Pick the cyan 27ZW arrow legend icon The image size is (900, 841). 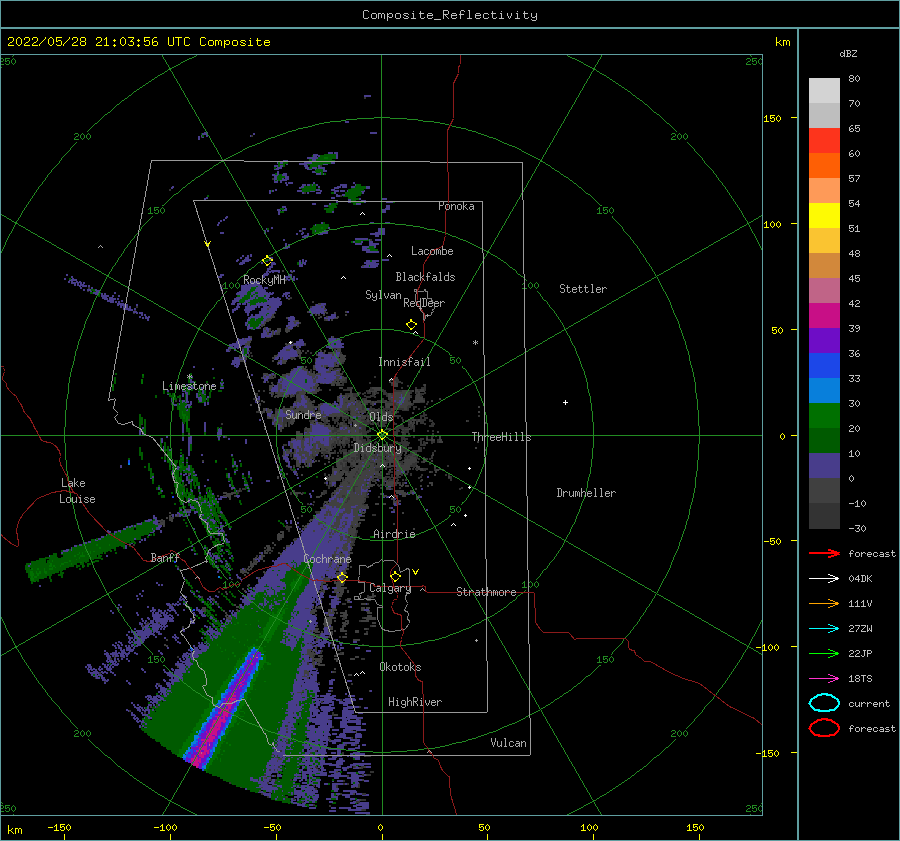pos(824,629)
